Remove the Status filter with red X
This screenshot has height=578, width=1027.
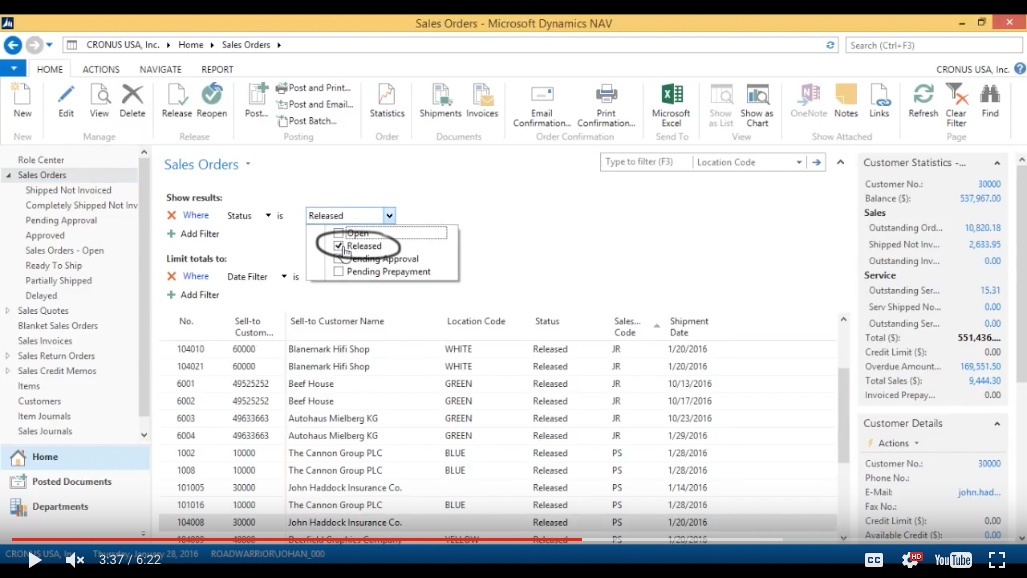[172, 215]
